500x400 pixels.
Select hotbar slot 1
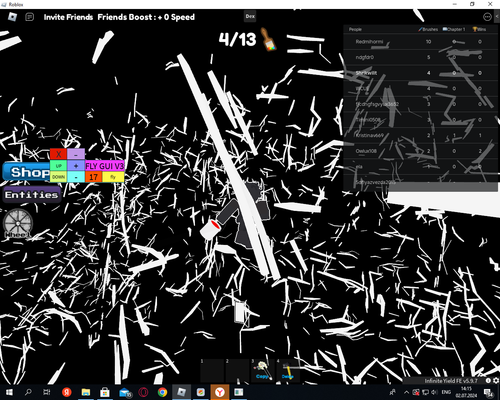coord(212,370)
